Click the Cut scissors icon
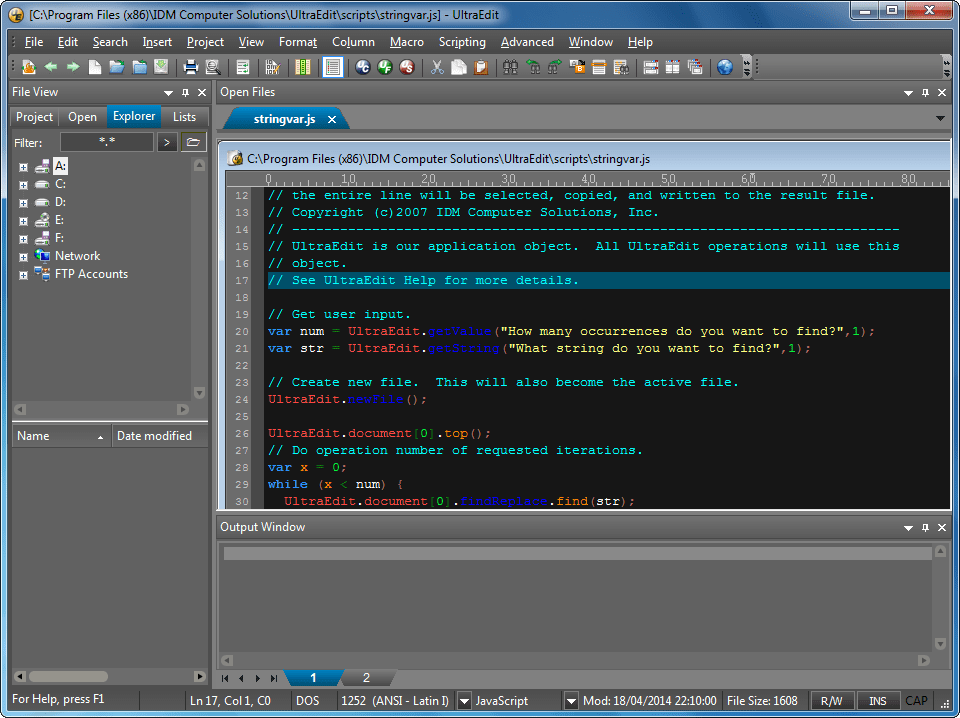Screen dimensions: 960x718 click(436, 67)
